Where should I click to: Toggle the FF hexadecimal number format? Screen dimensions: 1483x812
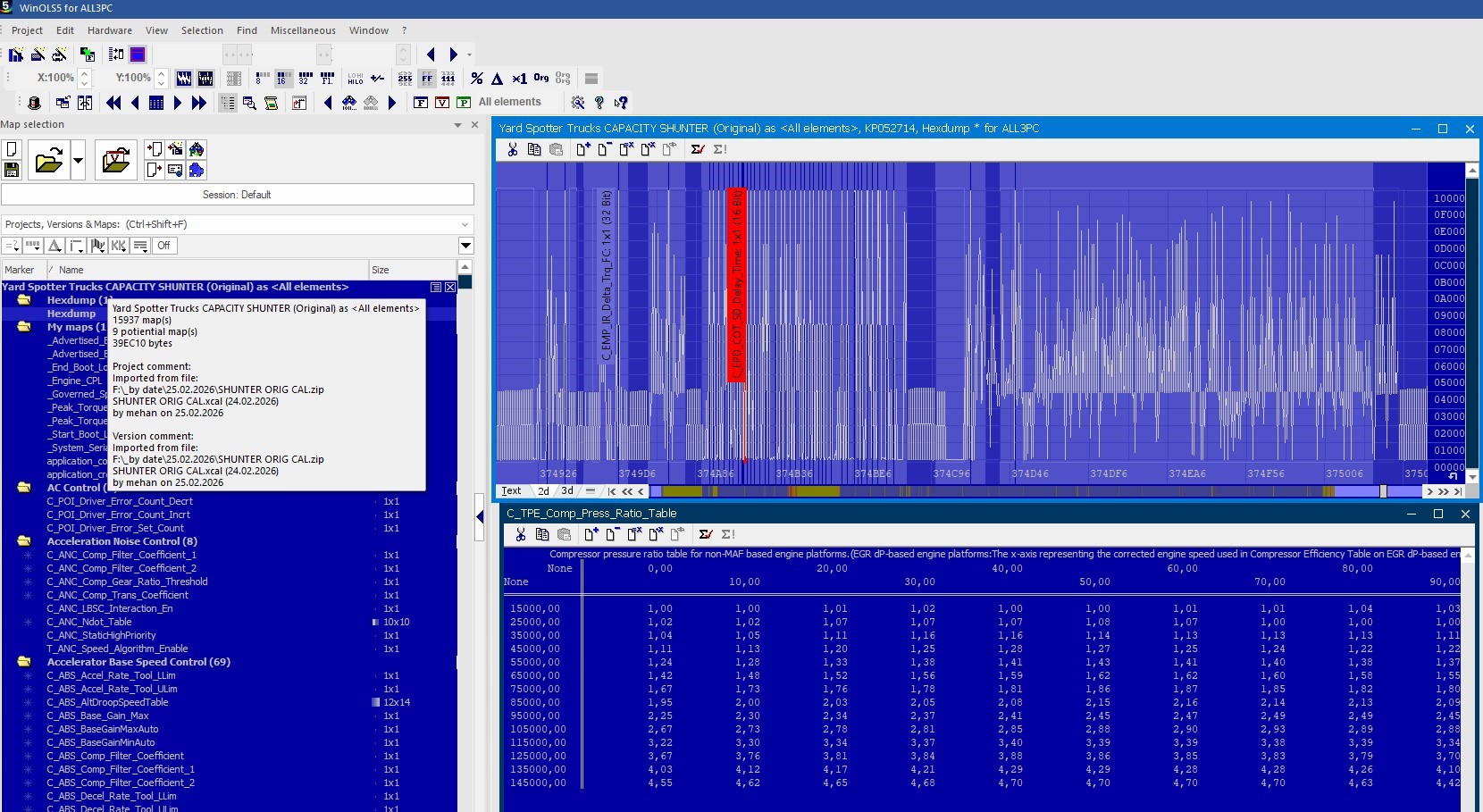(427, 79)
